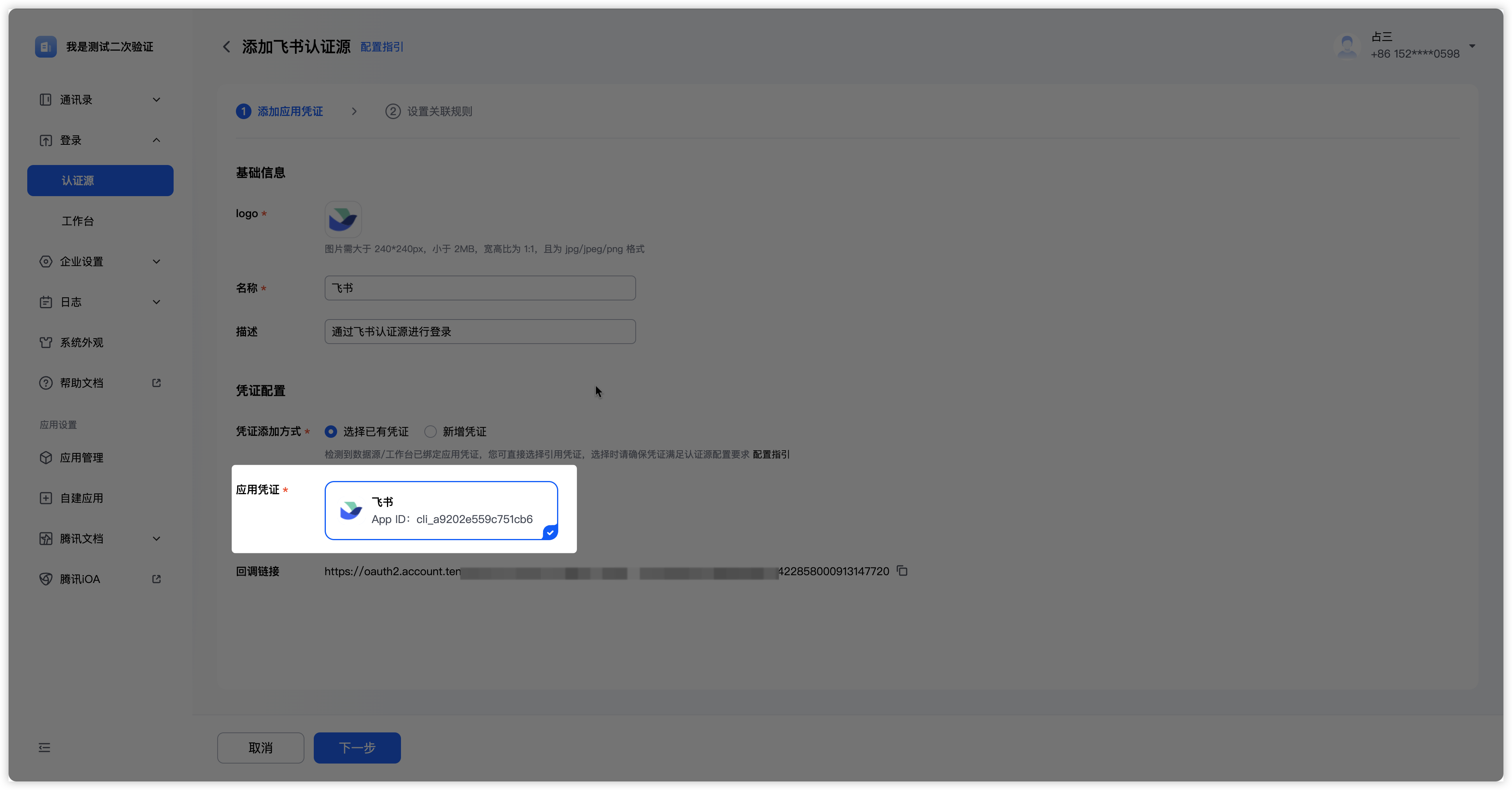Click the back arrow beside the page title
Image resolution: width=1512 pixels, height=790 pixels.
[x=227, y=47]
